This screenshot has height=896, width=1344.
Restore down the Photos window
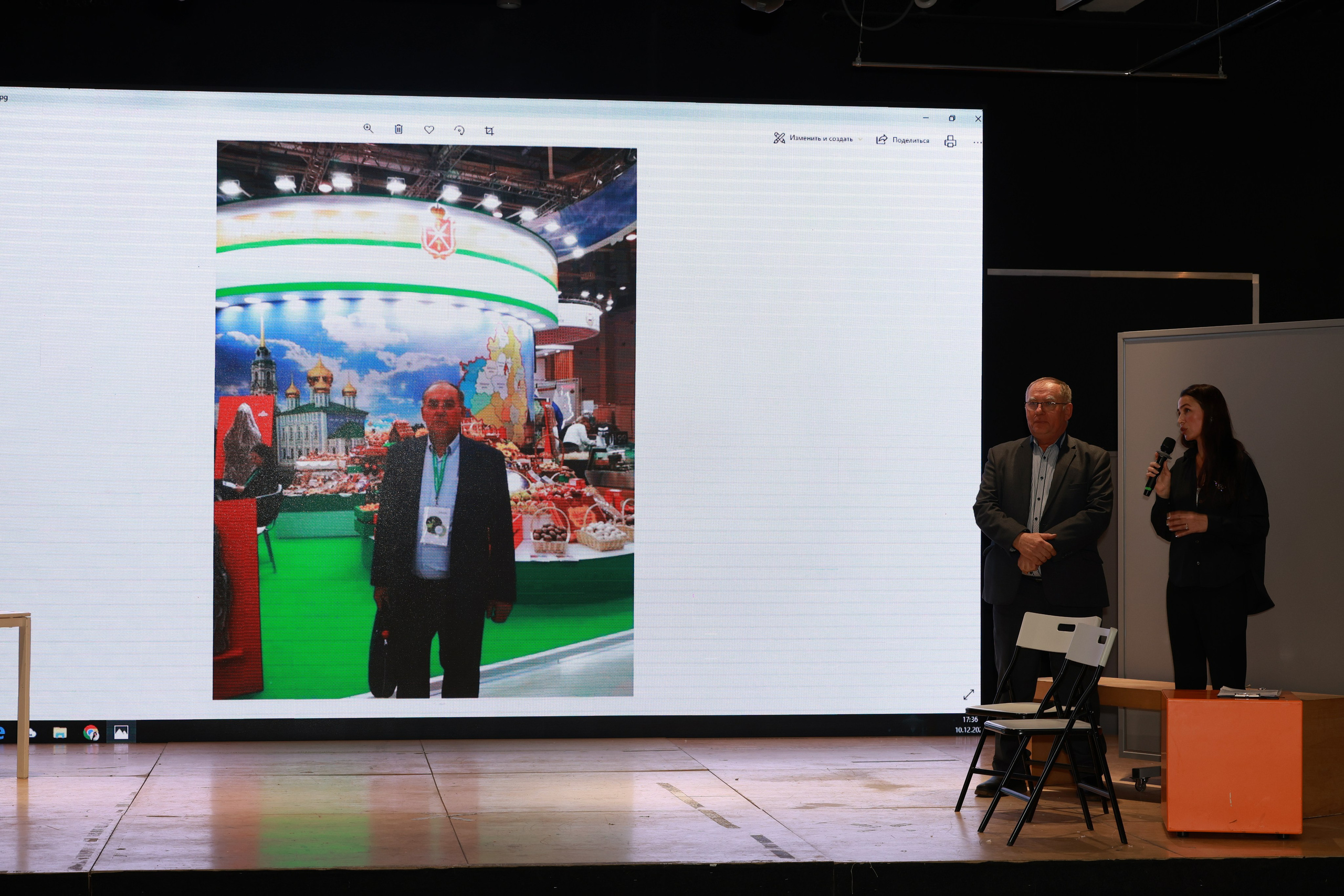click(952, 118)
